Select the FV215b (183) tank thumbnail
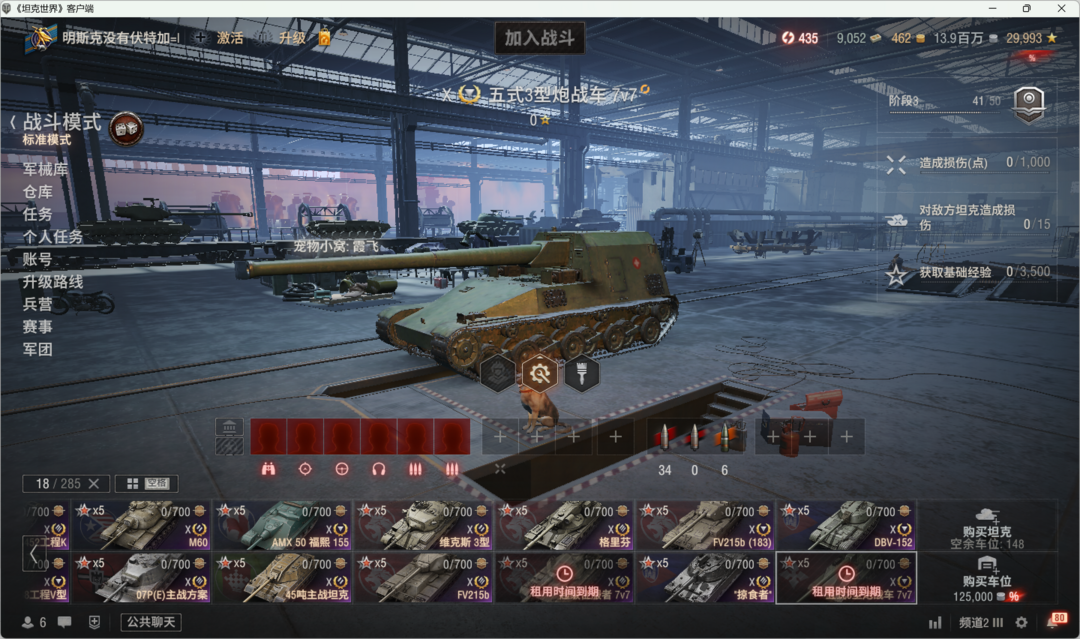Image resolution: width=1080 pixels, height=639 pixels. (705, 525)
